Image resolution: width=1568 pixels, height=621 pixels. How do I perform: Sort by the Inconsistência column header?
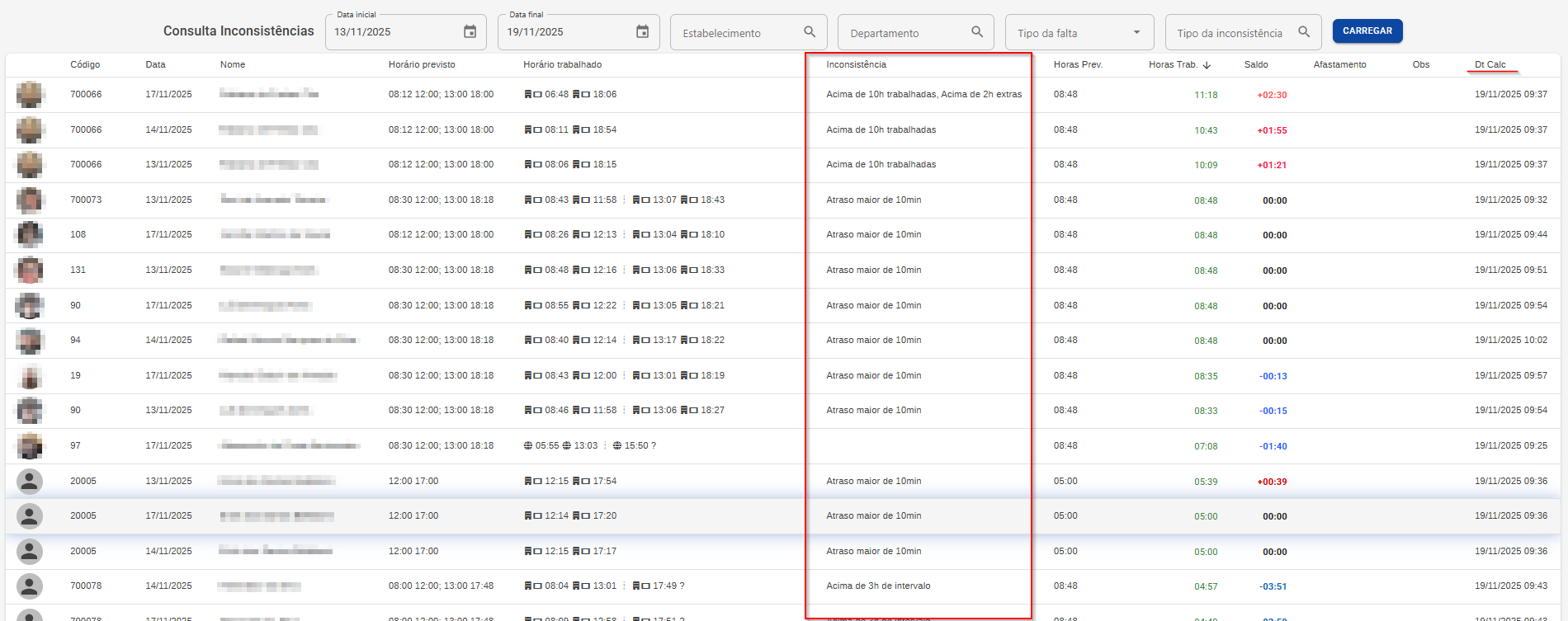[857, 64]
